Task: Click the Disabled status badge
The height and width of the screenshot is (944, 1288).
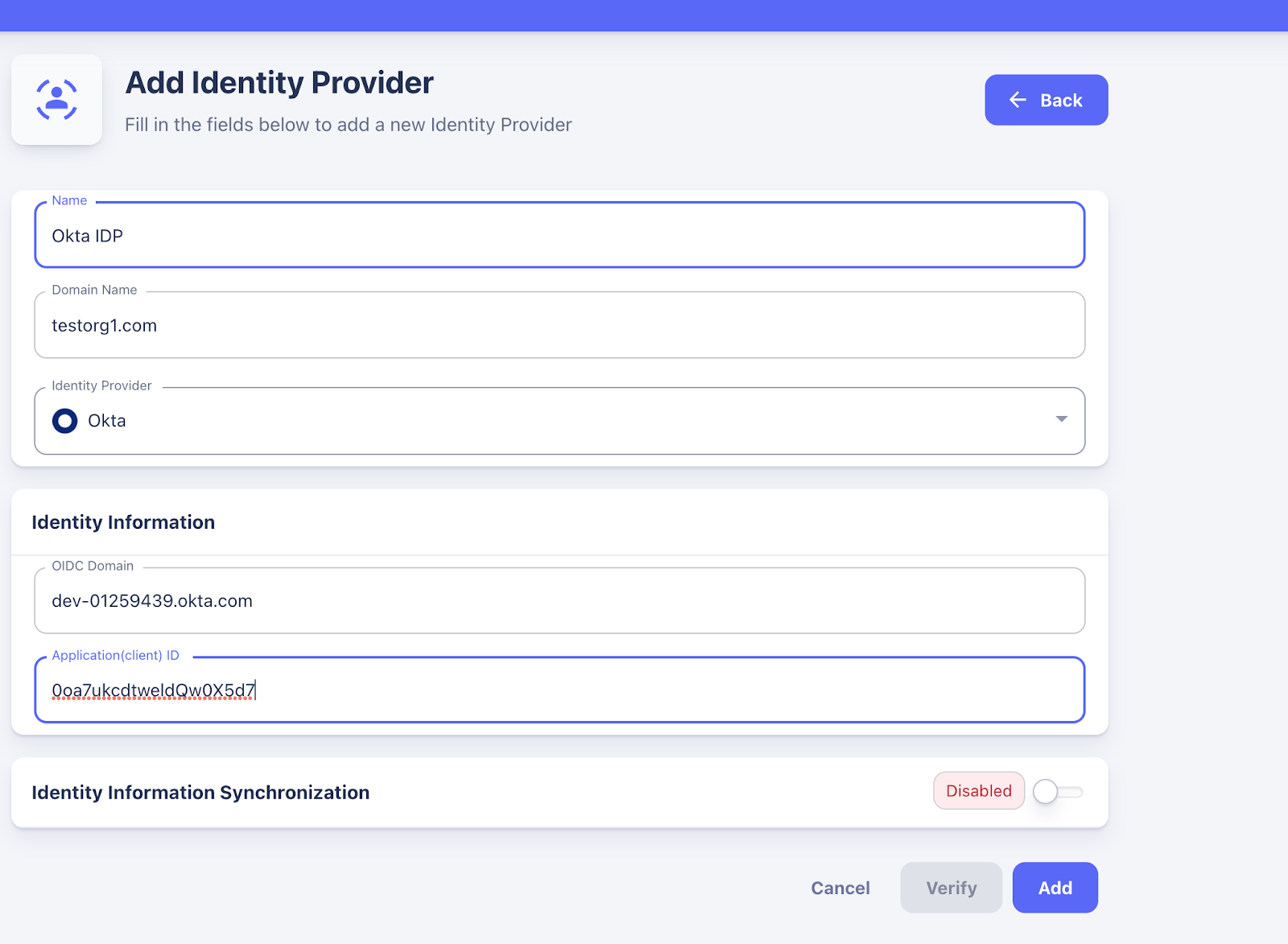Action: click(978, 790)
